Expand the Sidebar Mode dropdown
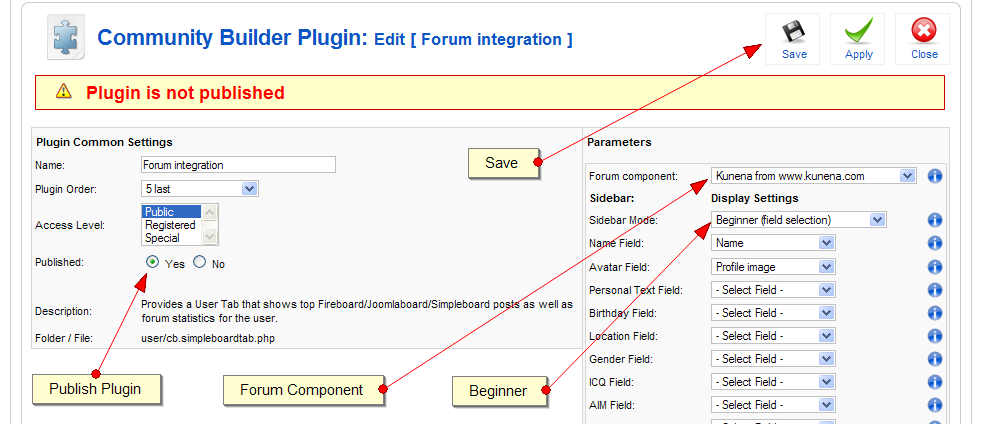Viewport: 982px width, 424px height. [798, 220]
